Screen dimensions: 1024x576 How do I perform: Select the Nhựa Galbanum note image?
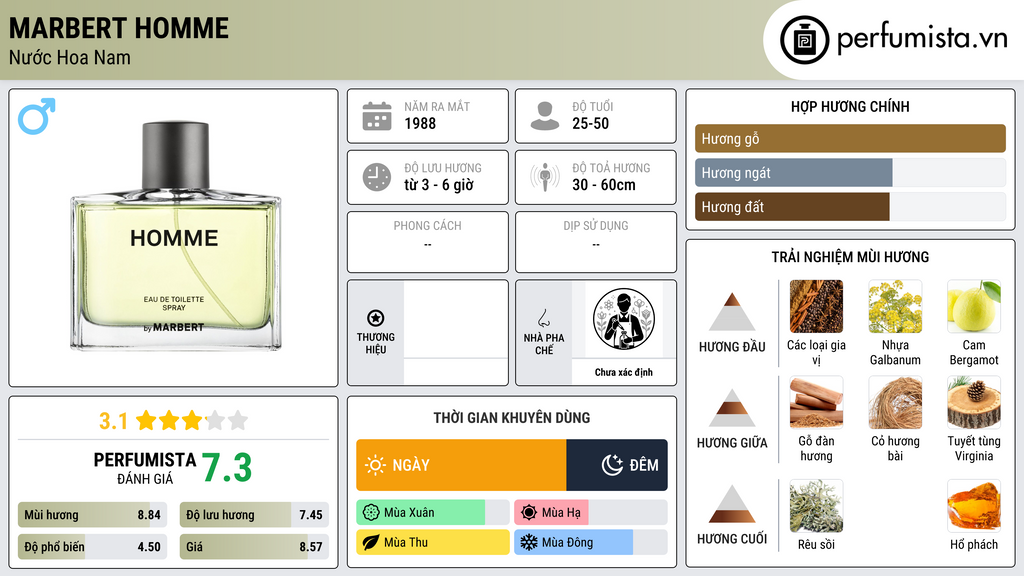click(x=895, y=306)
